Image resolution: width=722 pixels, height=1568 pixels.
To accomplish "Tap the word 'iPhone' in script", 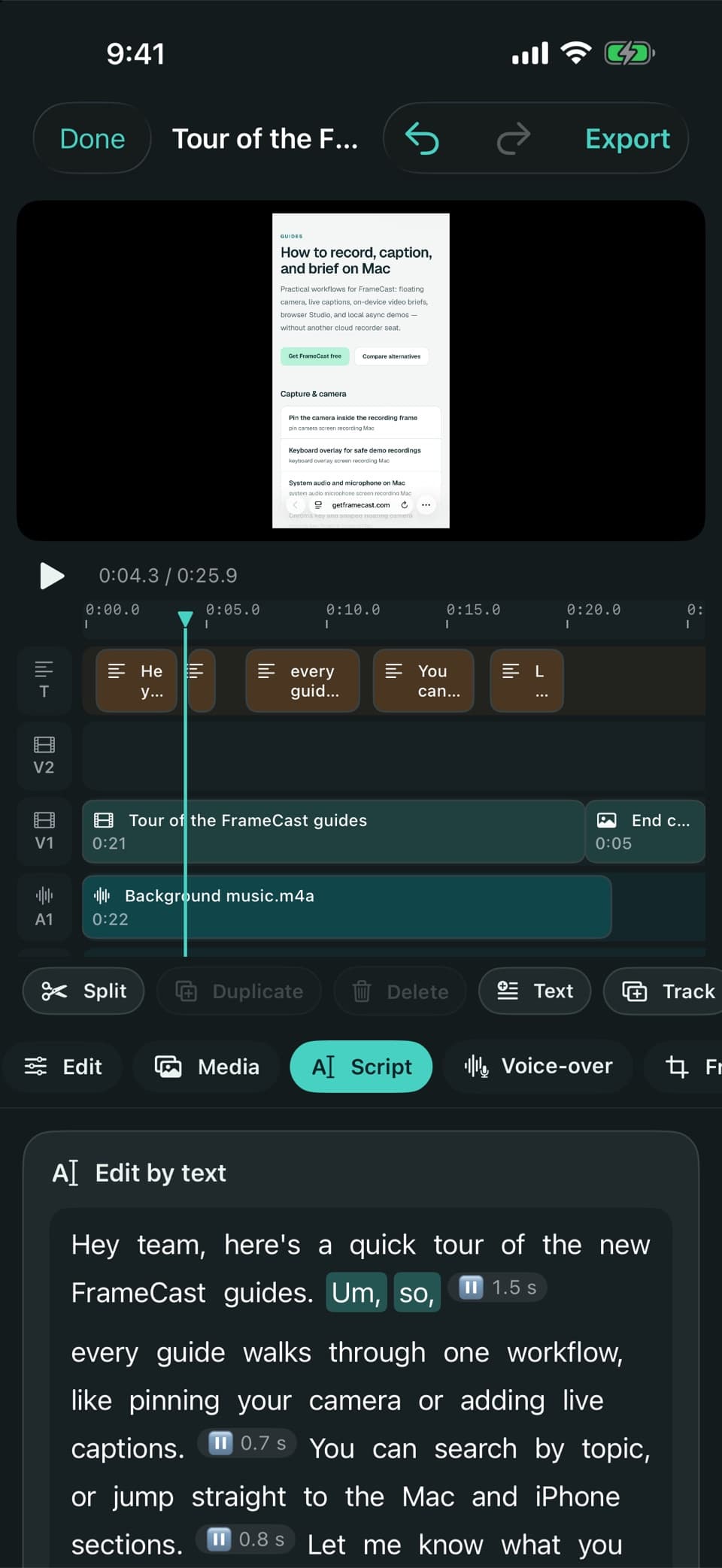I will [578, 1497].
